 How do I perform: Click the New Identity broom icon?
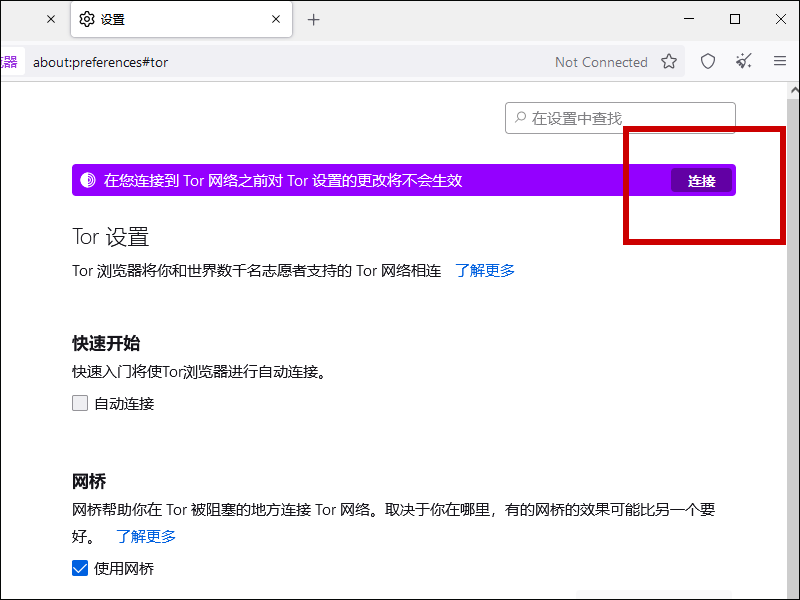(x=744, y=62)
